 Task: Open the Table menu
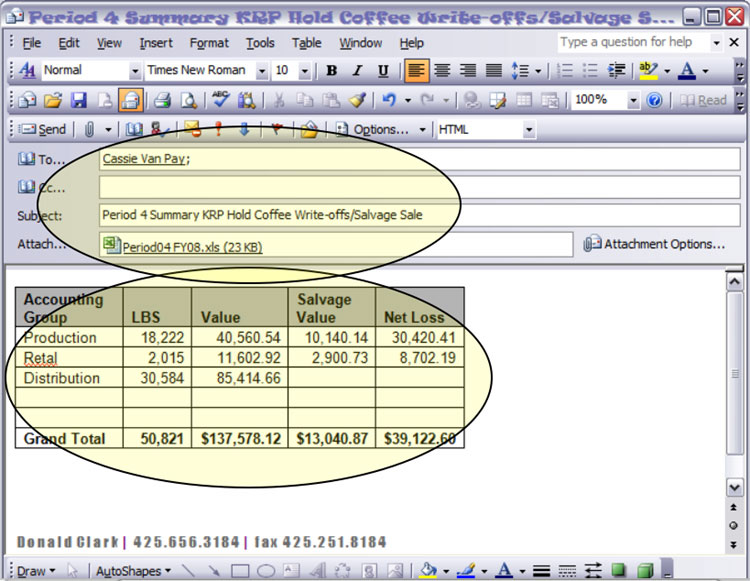[x=307, y=43]
